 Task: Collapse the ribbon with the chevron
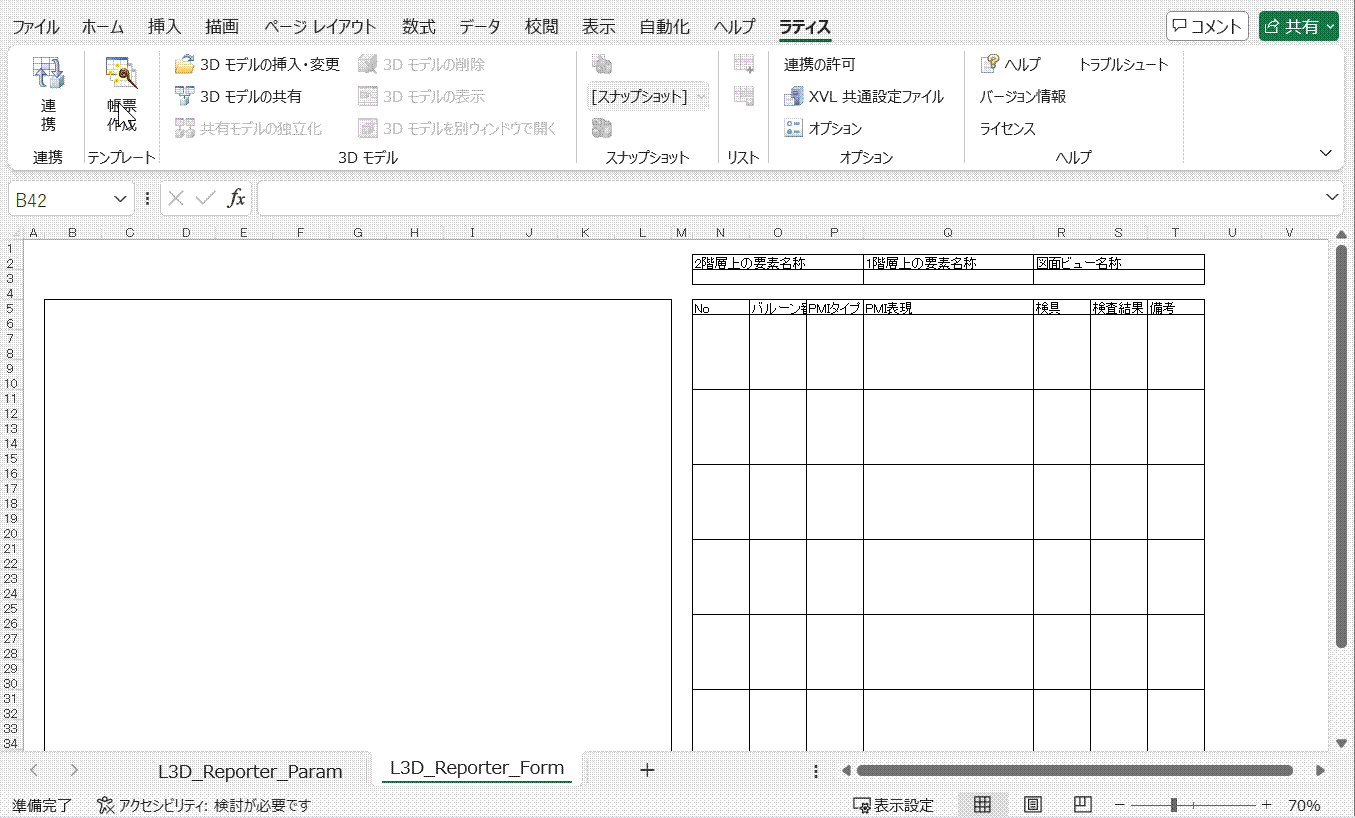(1326, 153)
